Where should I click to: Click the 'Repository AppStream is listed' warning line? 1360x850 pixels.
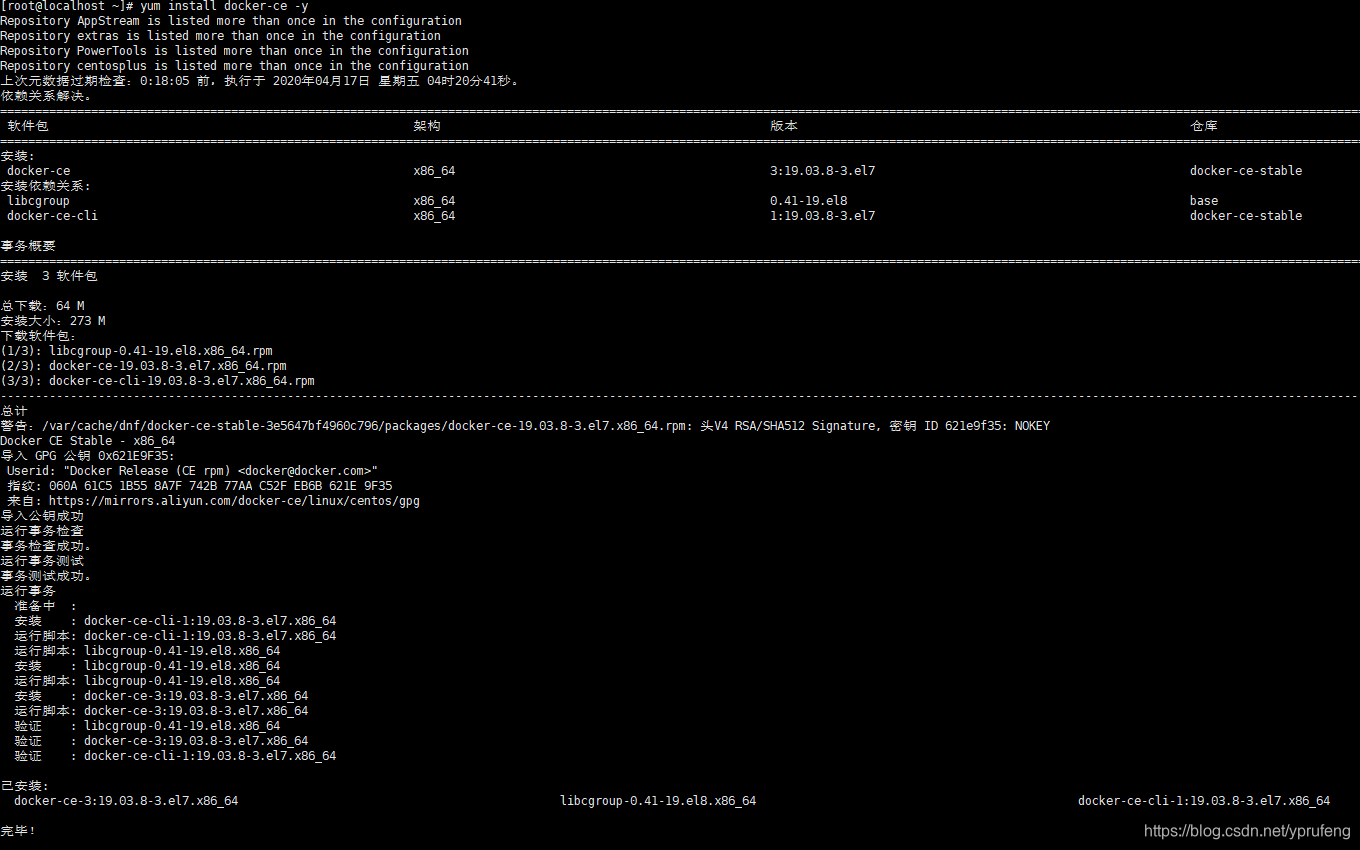click(x=231, y=21)
